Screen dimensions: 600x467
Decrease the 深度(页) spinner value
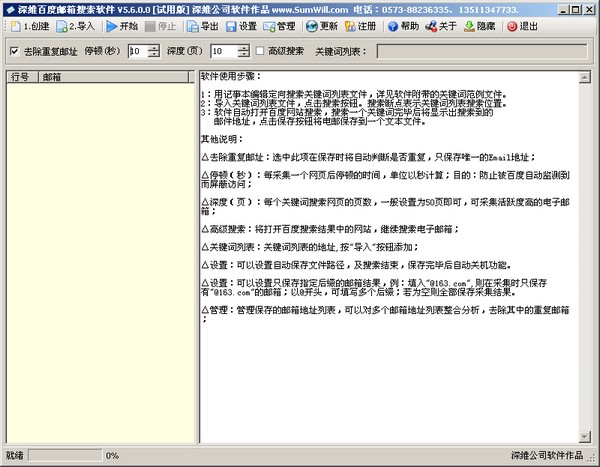click(x=243, y=55)
